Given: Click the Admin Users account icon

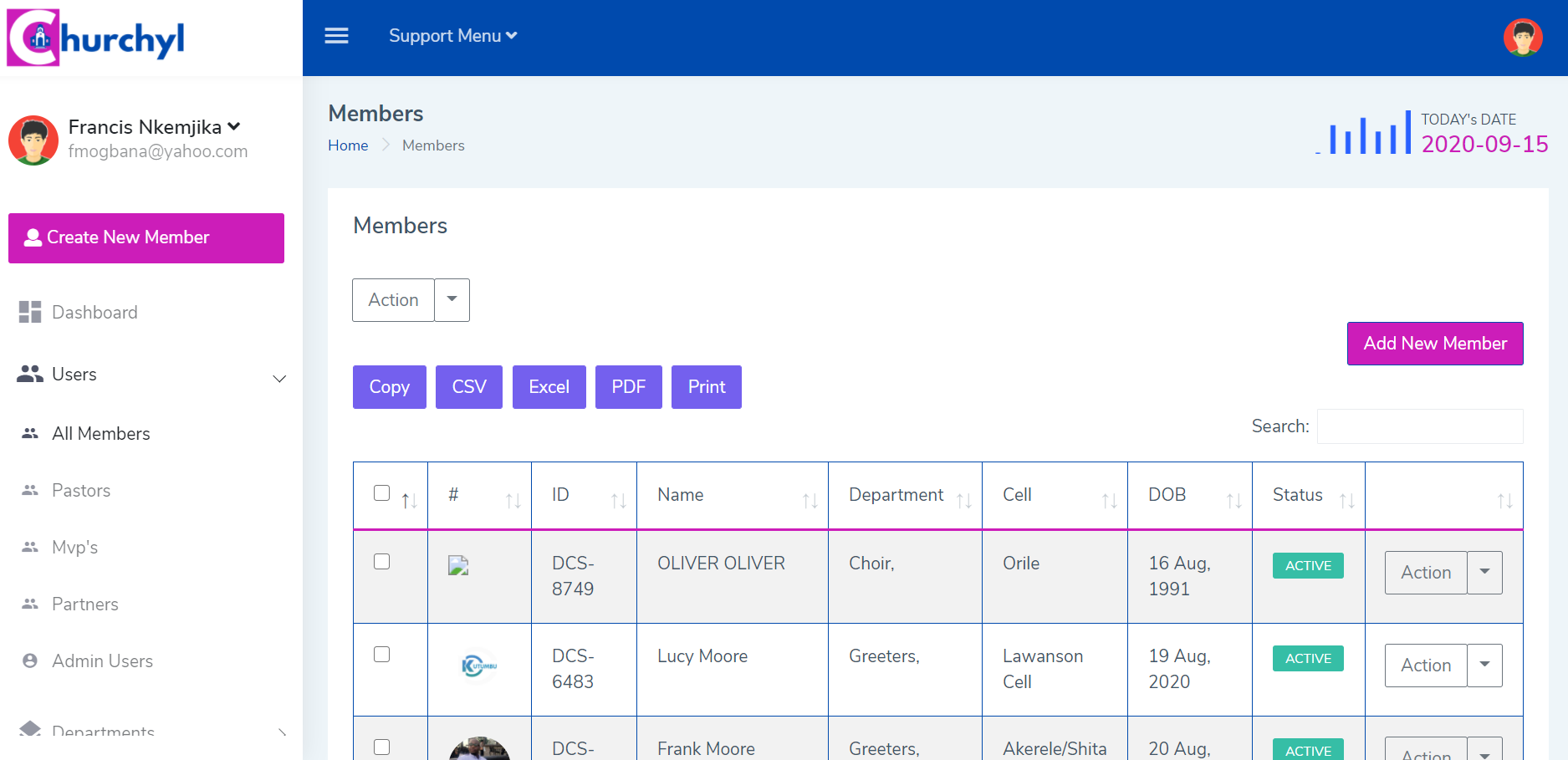Looking at the screenshot, I should pos(30,661).
